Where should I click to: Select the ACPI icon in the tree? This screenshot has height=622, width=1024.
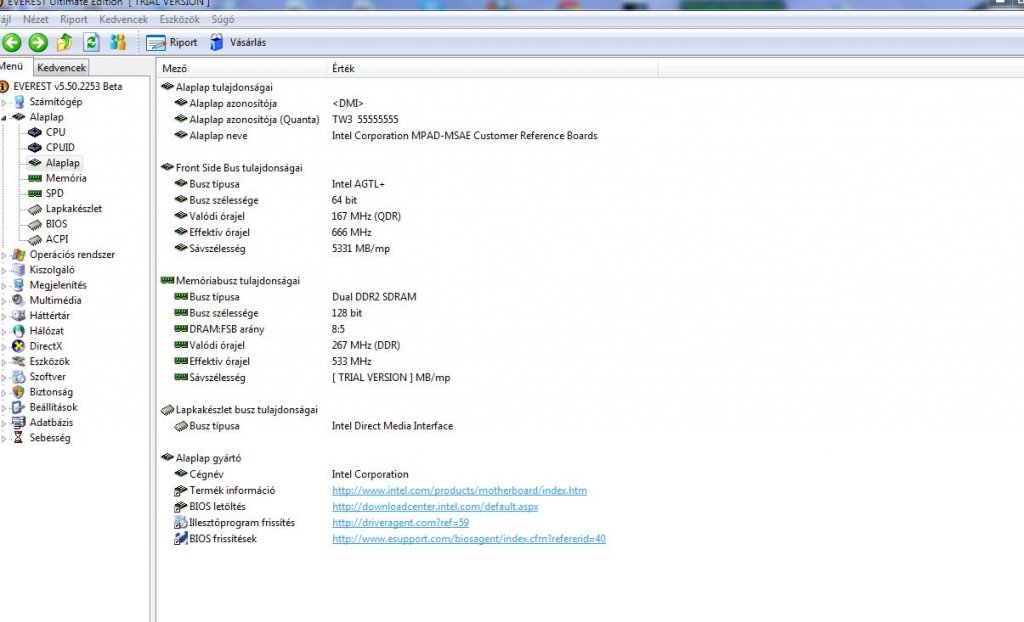(35, 240)
